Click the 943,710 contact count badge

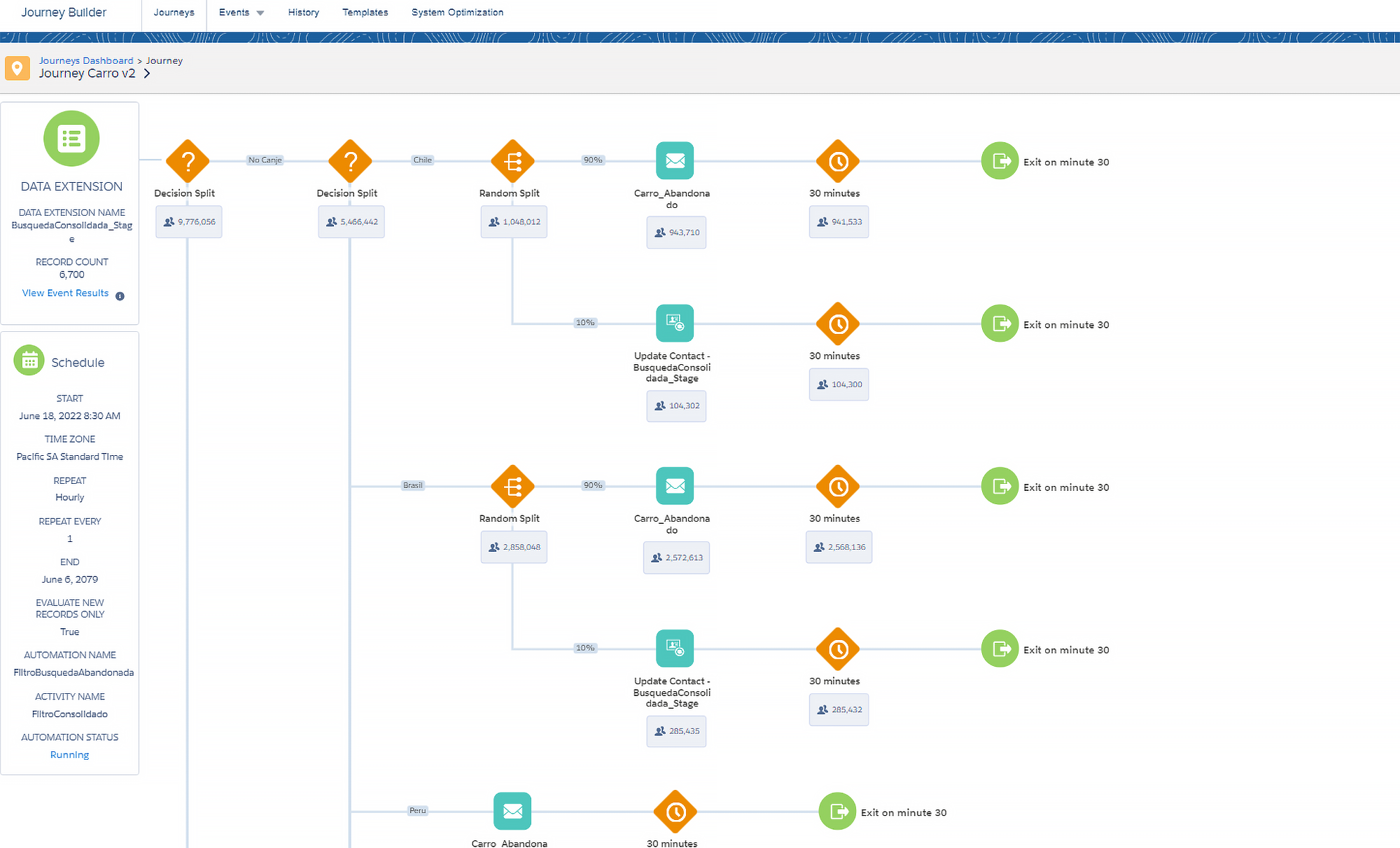point(676,232)
